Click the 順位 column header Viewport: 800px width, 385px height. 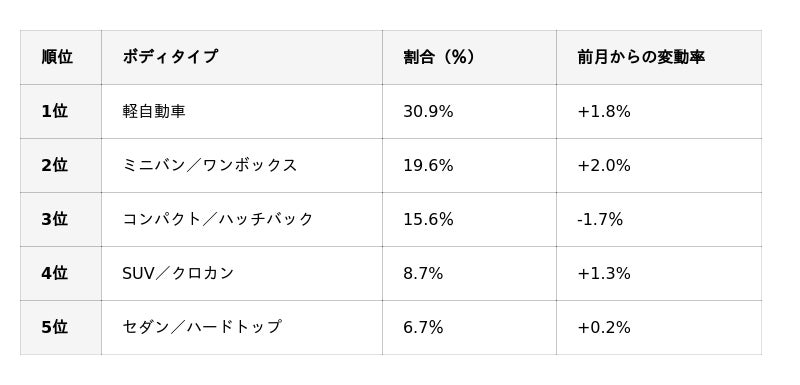click(61, 57)
